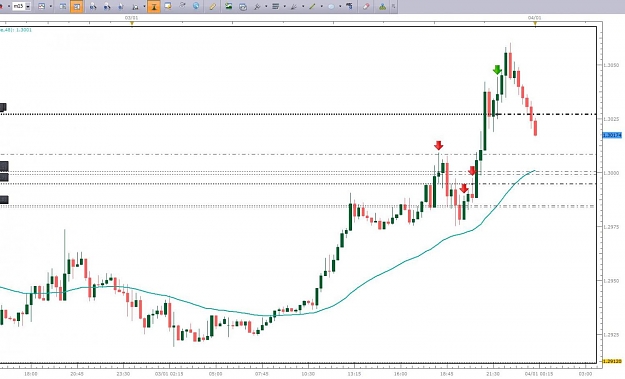Click the green person icon in toolbar

[382, 6]
